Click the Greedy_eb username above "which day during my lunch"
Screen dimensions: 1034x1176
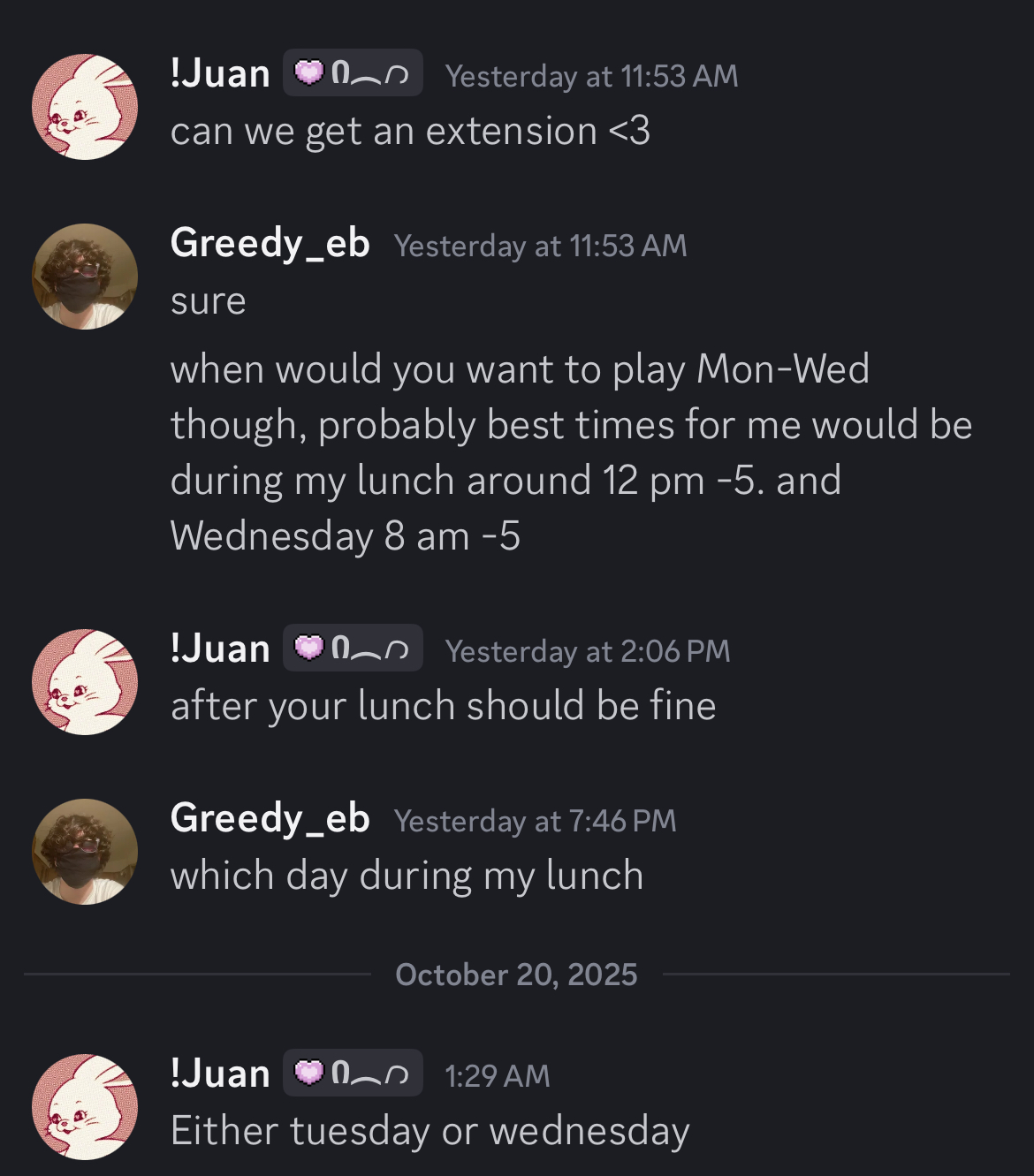point(270,818)
